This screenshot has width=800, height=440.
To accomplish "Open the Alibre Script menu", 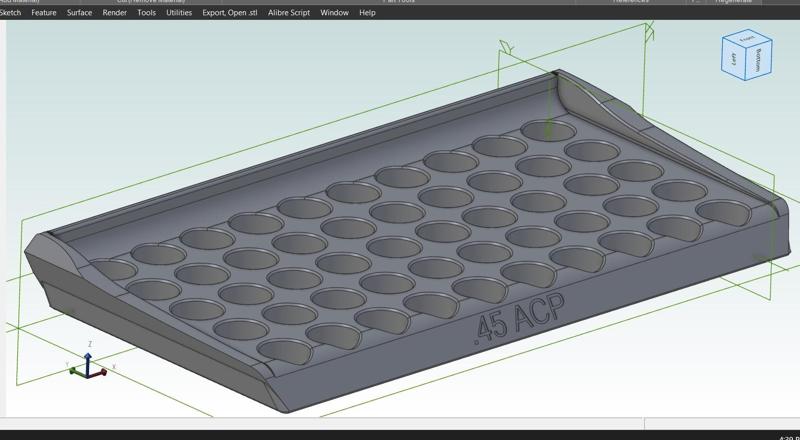I will pos(289,13).
